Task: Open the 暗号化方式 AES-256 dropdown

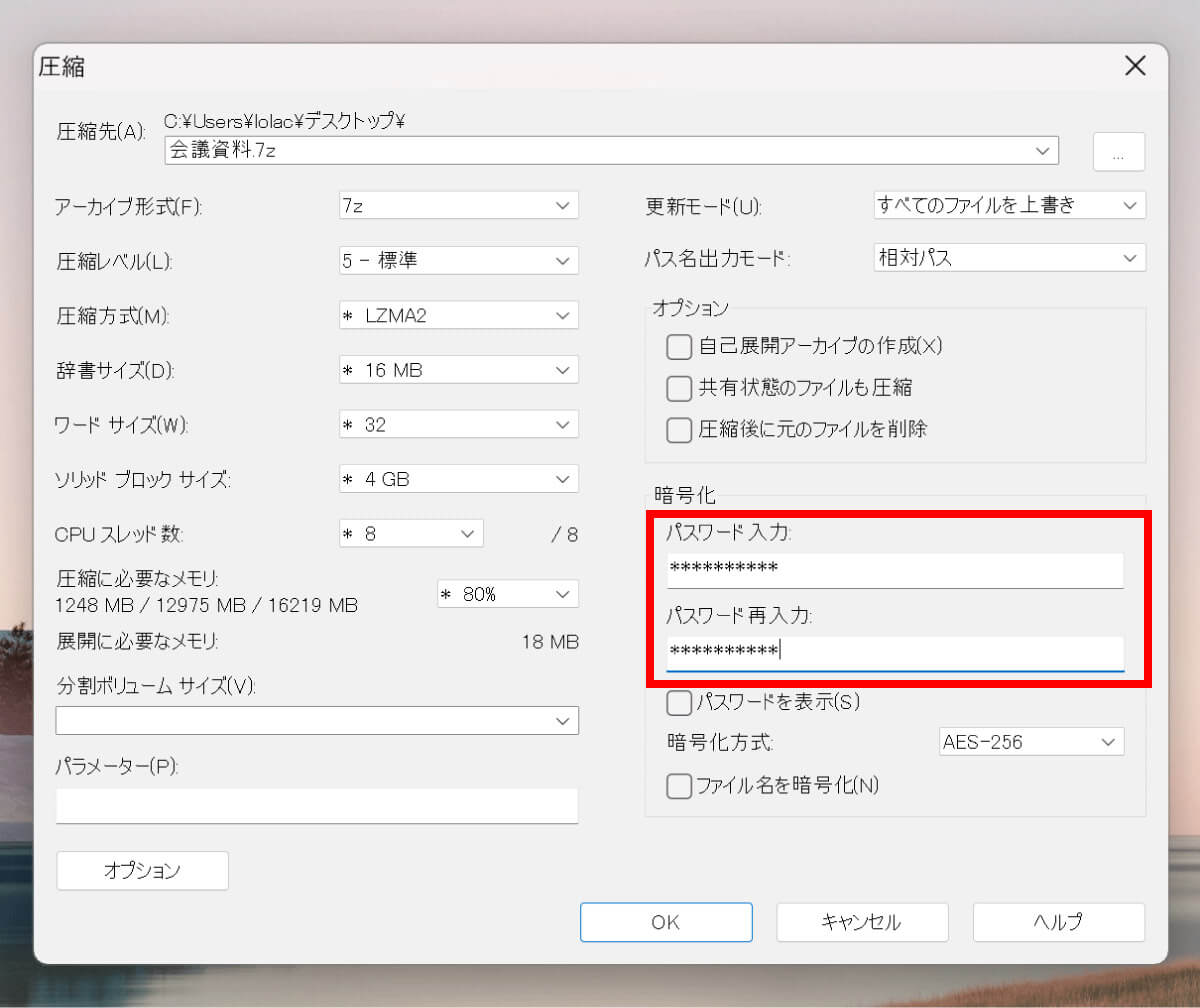Action: (x=1031, y=742)
